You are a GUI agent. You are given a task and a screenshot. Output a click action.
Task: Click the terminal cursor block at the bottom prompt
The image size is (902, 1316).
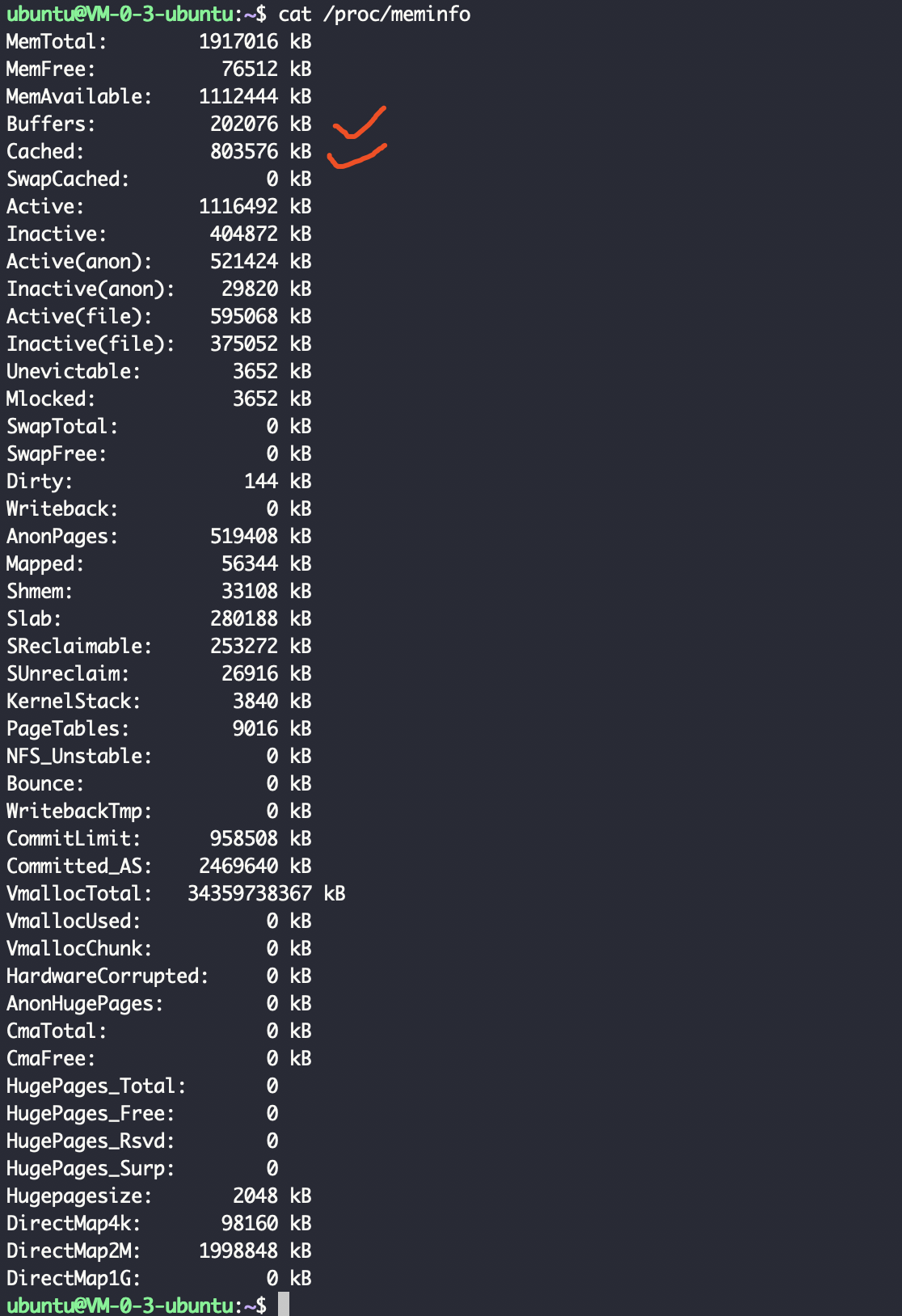pyautogui.click(x=284, y=1304)
